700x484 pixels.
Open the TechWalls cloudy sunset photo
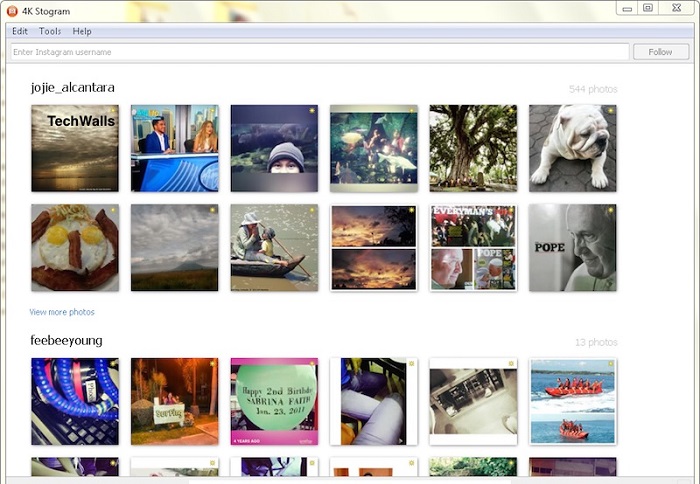pyautogui.click(x=75, y=148)
